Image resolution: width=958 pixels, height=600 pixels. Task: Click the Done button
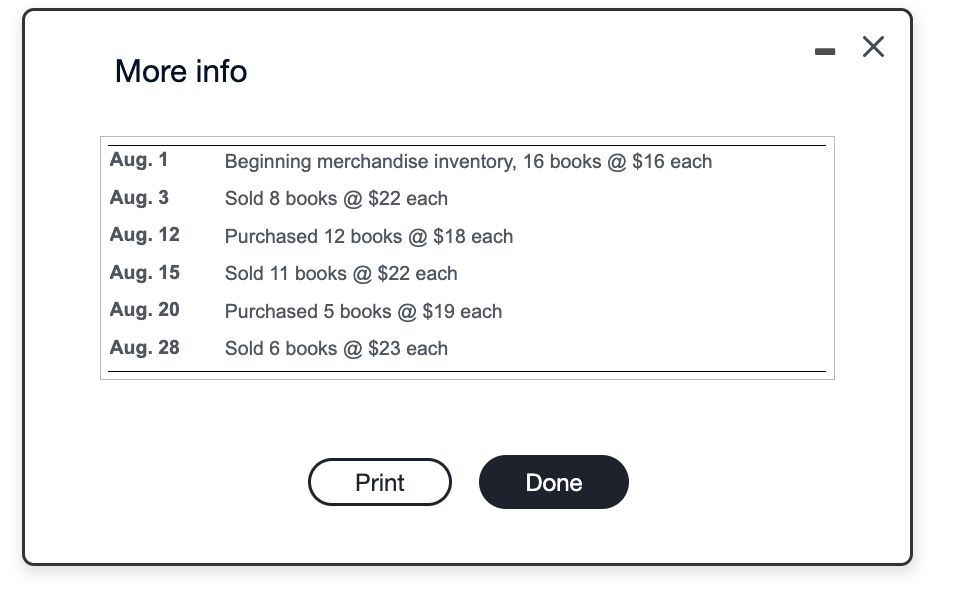tap(553, 482)
